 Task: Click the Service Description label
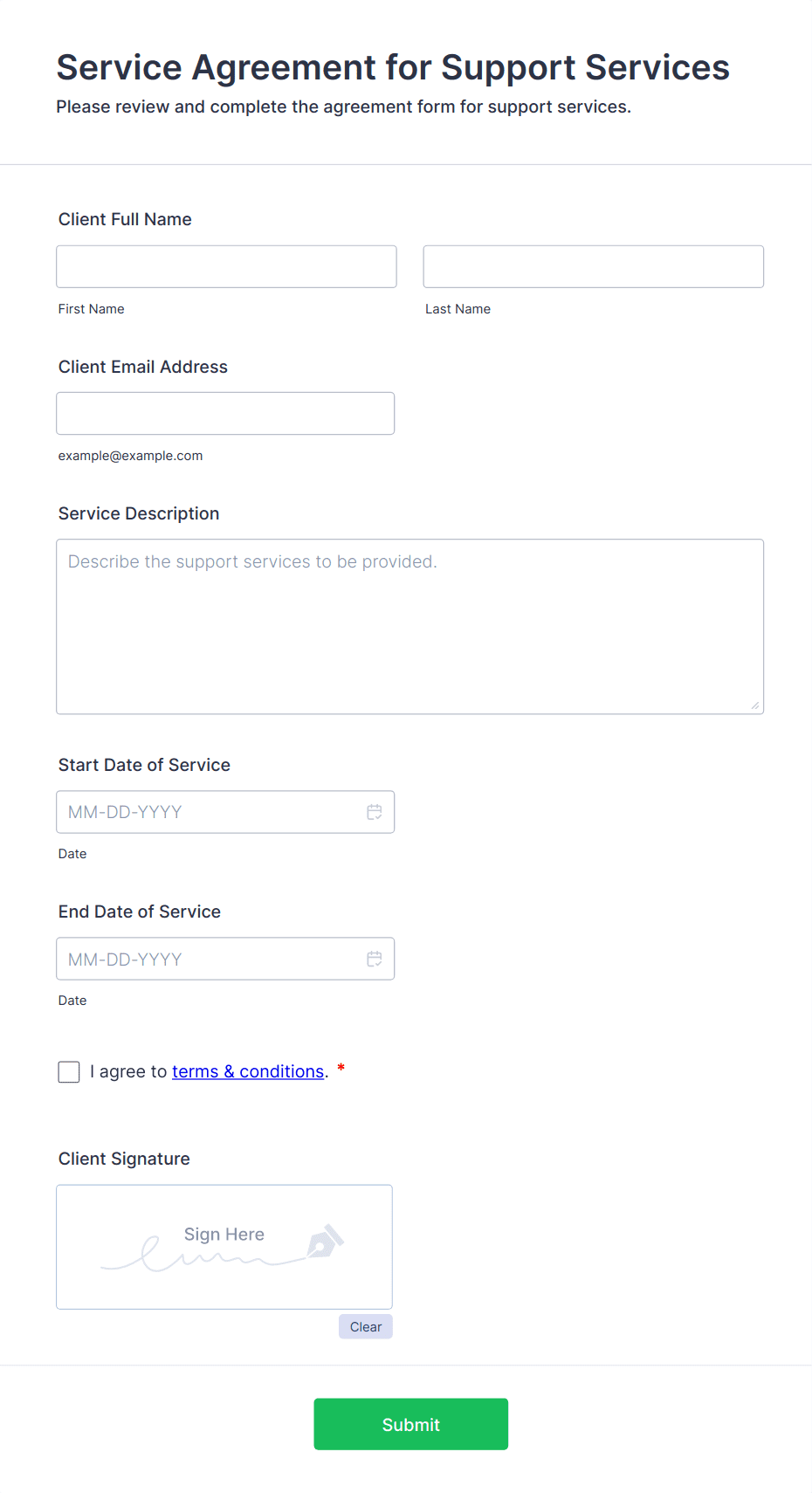pos(139,513)
